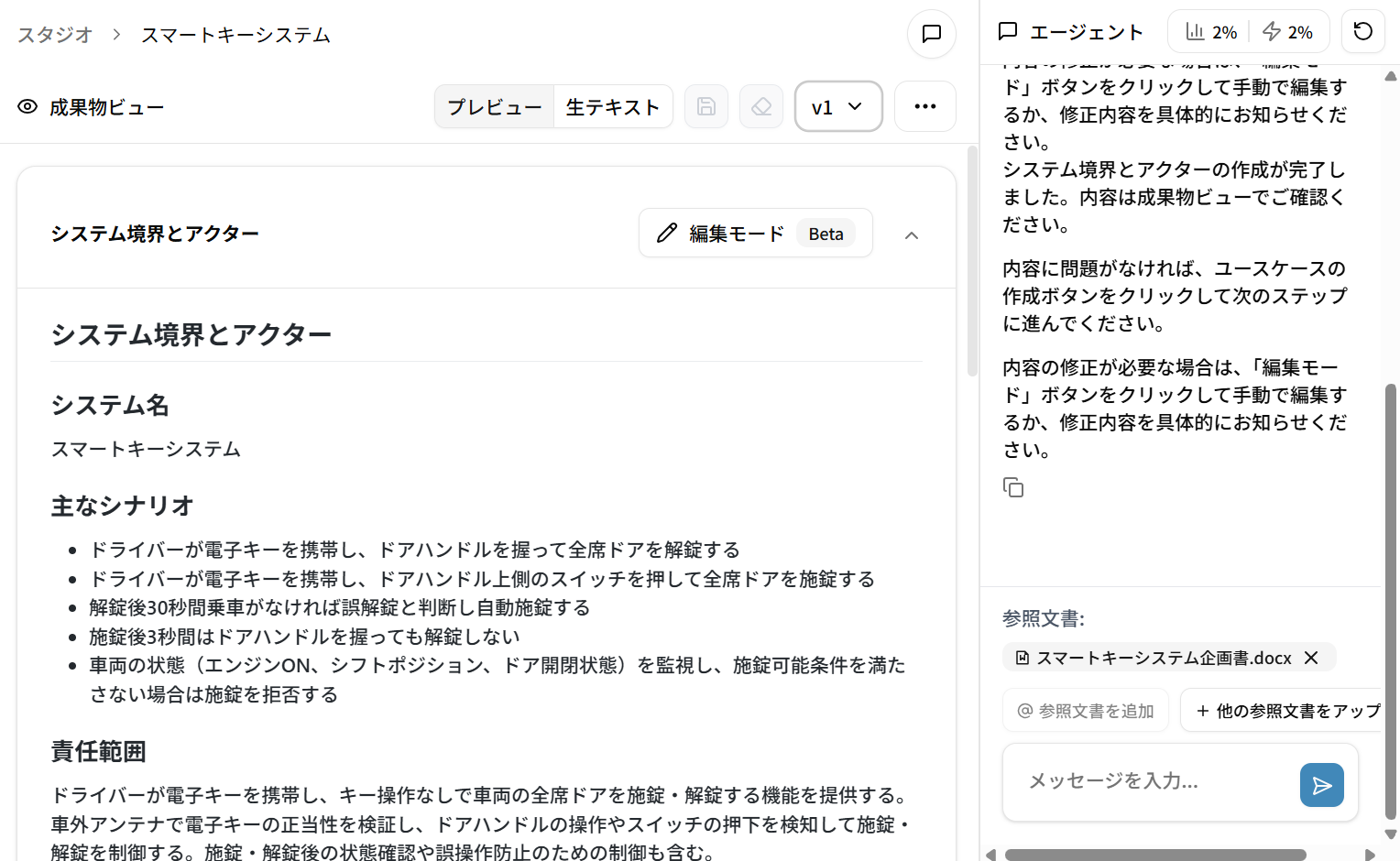Copy the agent's reply via the copy icon
This screenshot has width=1400, height=861.
[x=1013, y=487]
